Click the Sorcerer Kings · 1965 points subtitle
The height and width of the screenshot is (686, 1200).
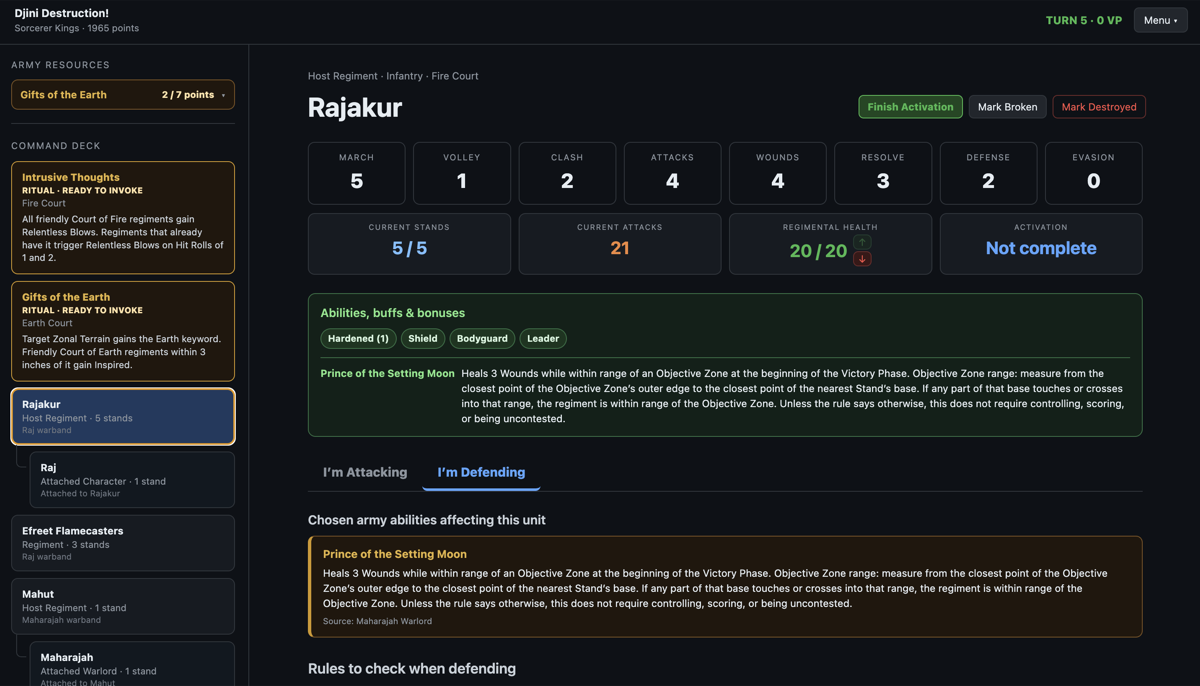pos(77,28)
